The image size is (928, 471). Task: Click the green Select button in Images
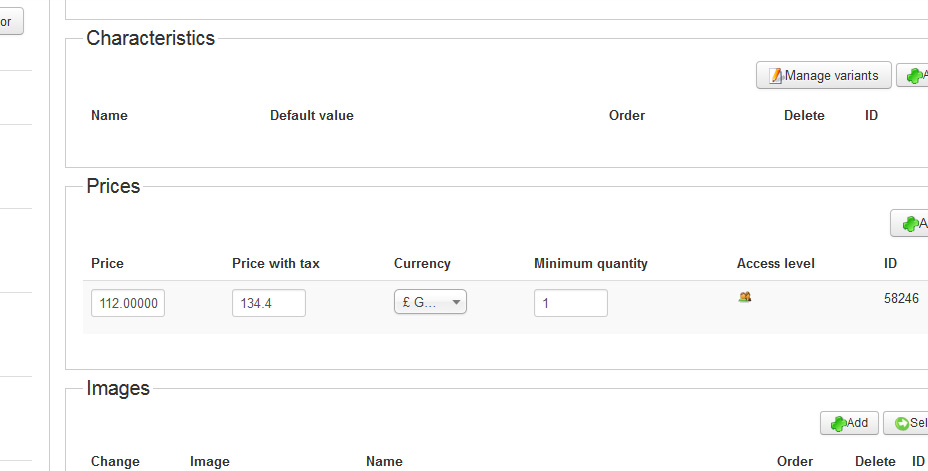pyautogui.click(x=908, y=423)
